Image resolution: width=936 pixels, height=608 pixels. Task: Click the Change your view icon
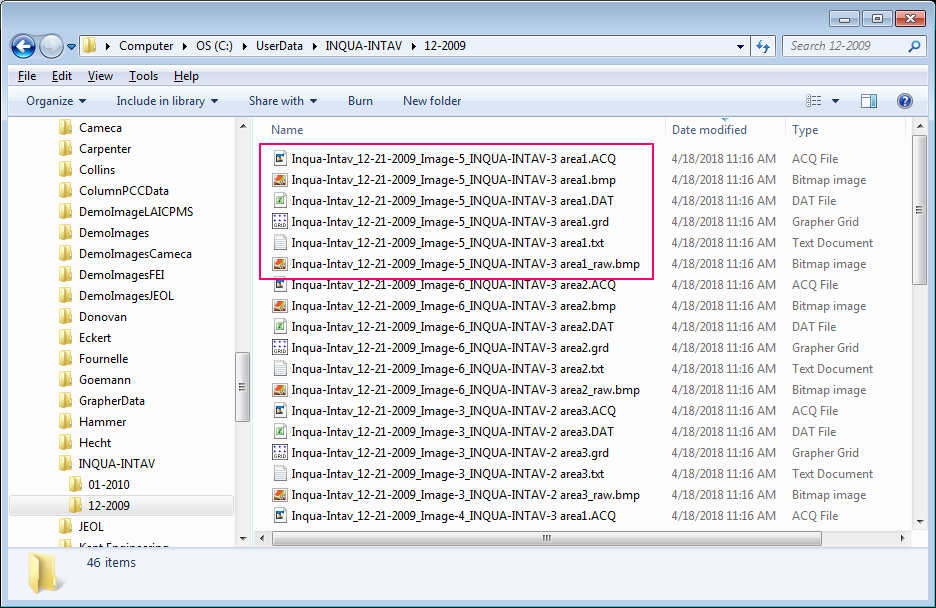tap(814, 101)
